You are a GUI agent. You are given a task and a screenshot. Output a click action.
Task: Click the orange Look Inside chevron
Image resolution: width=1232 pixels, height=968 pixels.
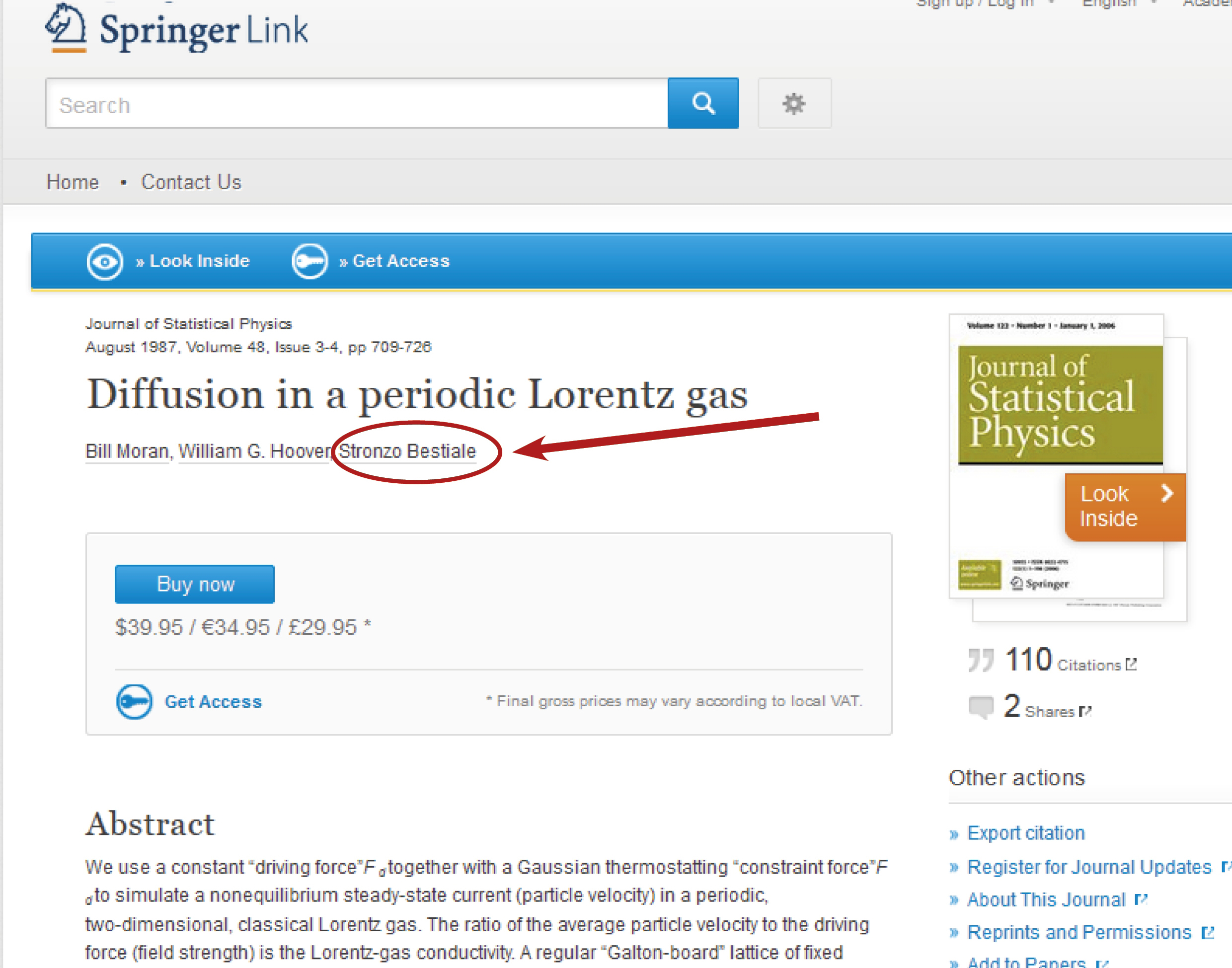1166,493
